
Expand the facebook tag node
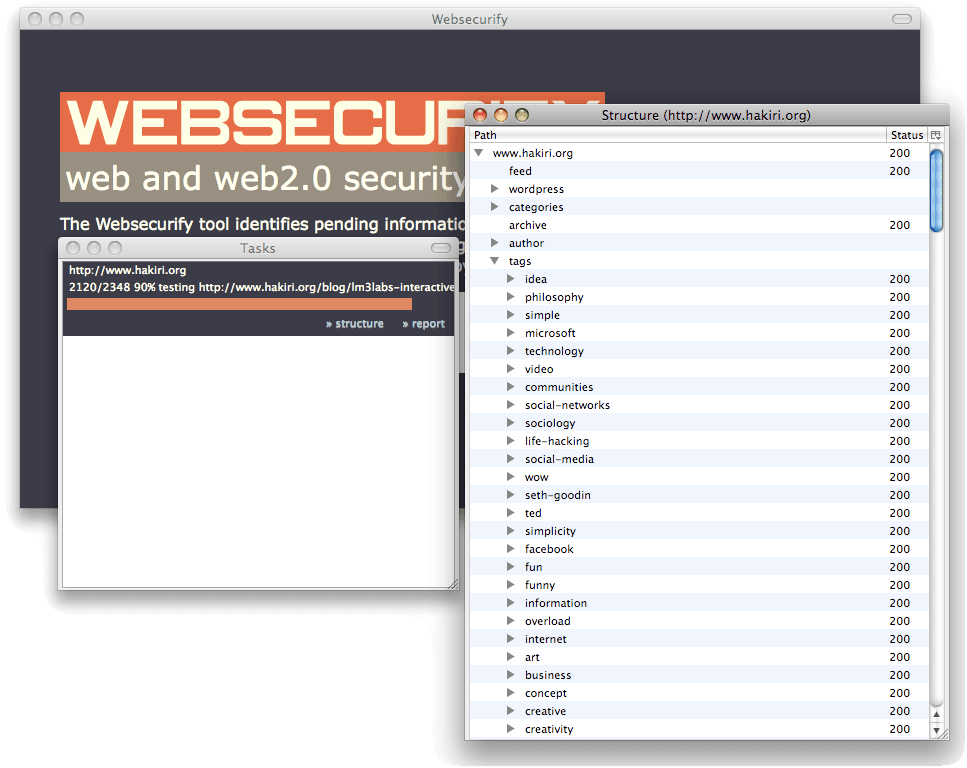(x=511, y=548)
